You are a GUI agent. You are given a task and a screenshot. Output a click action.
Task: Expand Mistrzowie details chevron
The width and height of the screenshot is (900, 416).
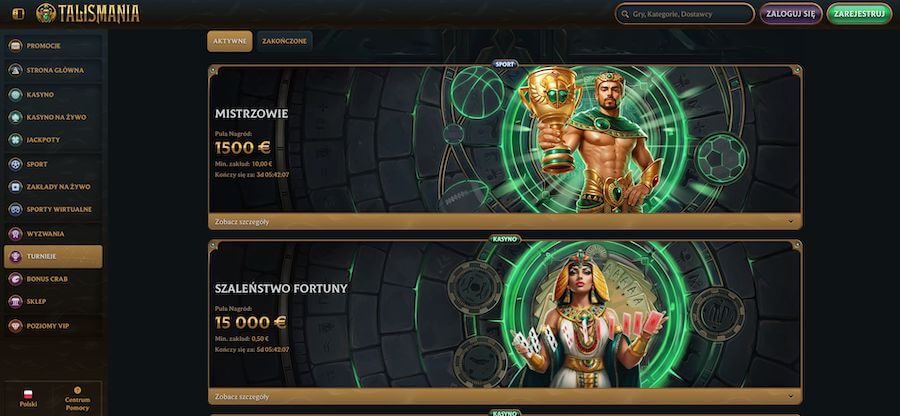[x=790, y=221]
